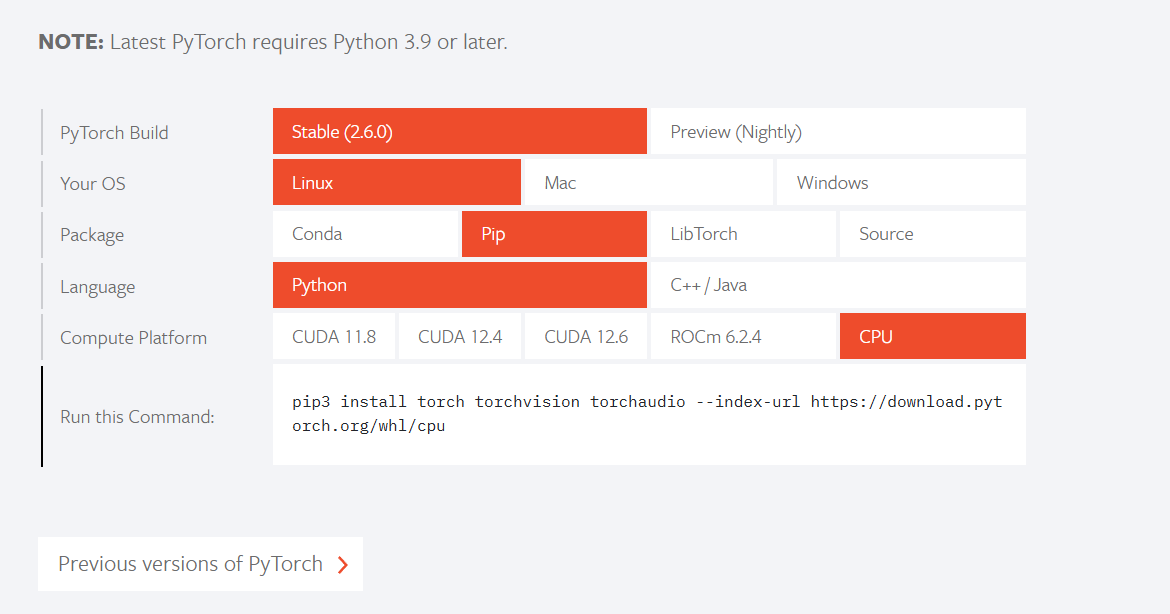Select Python as the language

coord(460,285)
